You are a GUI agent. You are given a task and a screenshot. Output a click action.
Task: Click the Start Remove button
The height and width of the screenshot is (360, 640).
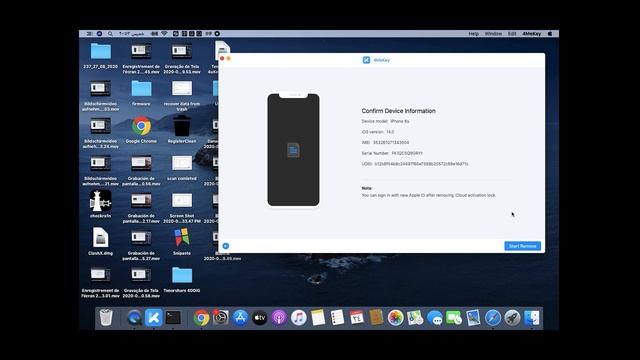click(522, 246)
